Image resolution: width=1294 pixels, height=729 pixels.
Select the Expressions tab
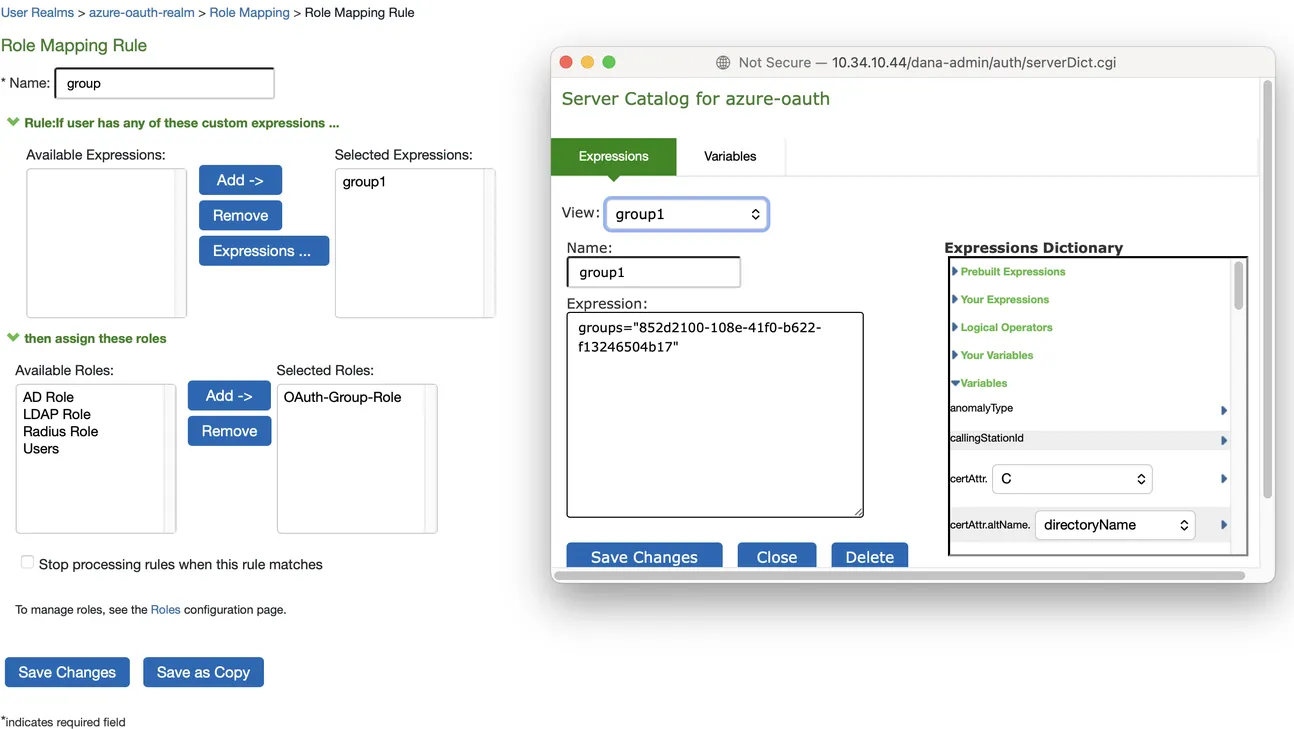coord(613,156)
